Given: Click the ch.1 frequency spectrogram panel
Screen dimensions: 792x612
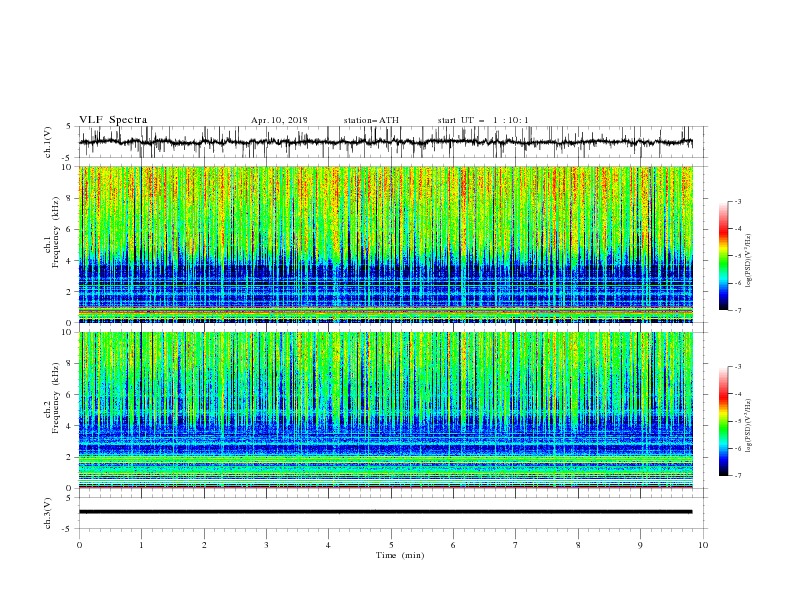Looking at the screenshot, I should click(x=386, y=244).
